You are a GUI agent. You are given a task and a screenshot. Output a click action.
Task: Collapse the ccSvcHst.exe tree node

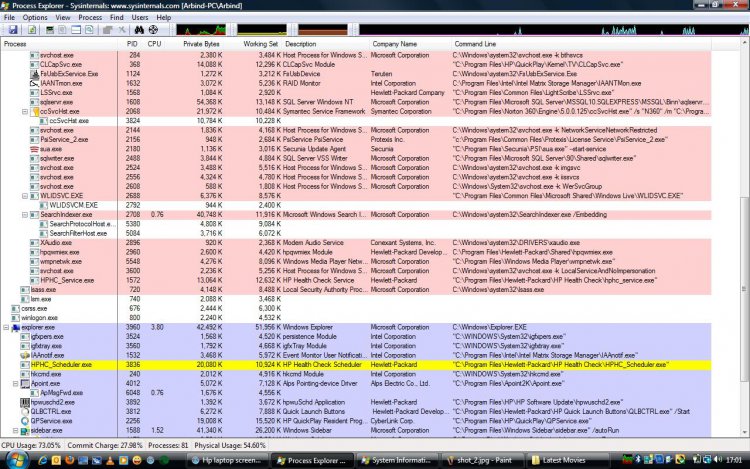(25, 111)
